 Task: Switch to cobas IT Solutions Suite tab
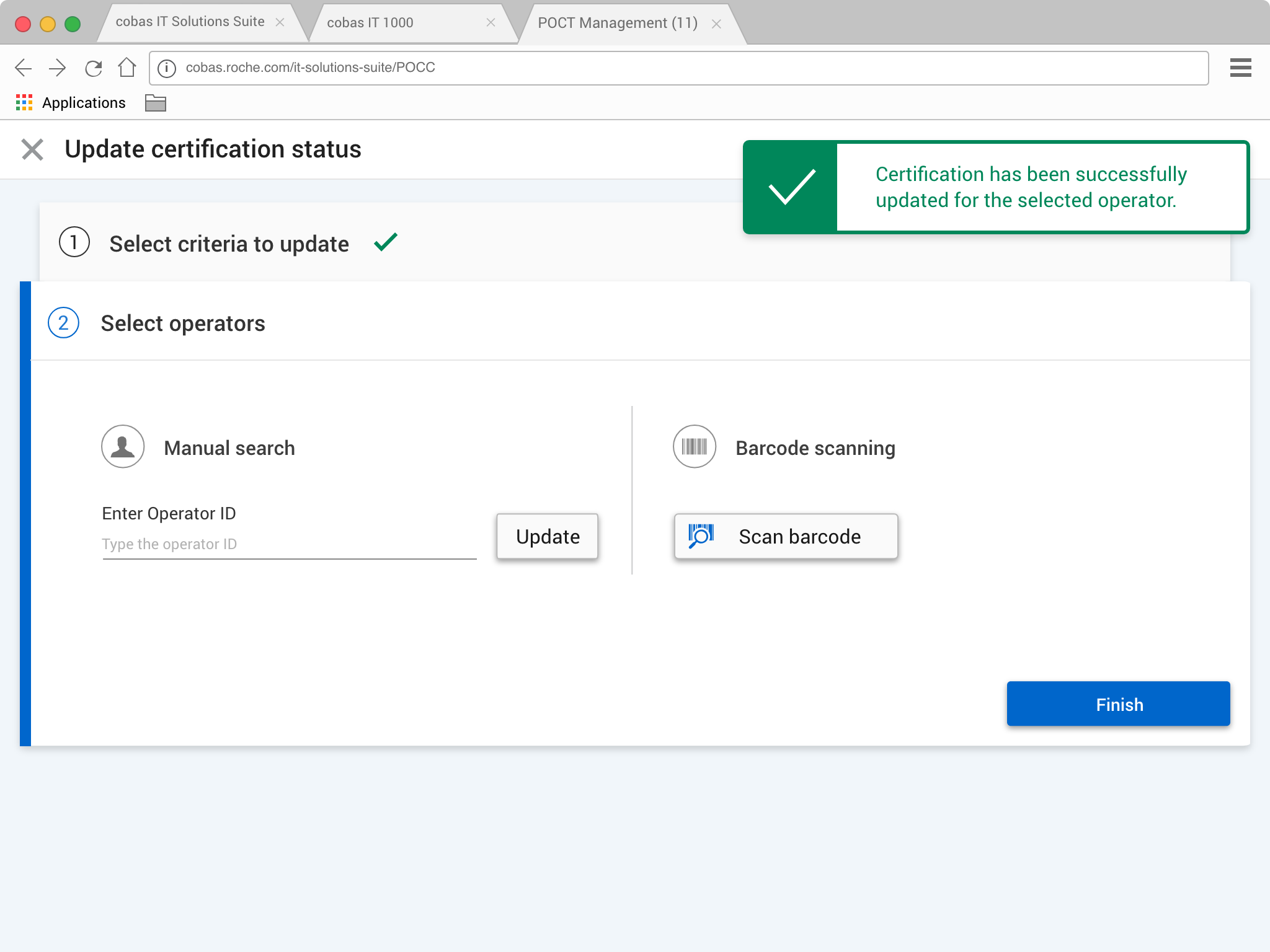(x=190, y=22)
